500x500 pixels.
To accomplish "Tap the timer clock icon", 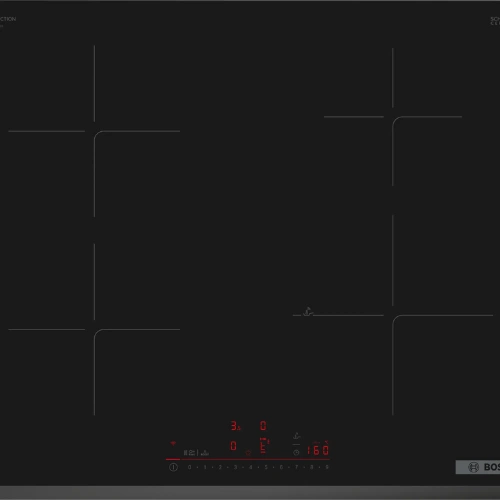I will 296,452.
